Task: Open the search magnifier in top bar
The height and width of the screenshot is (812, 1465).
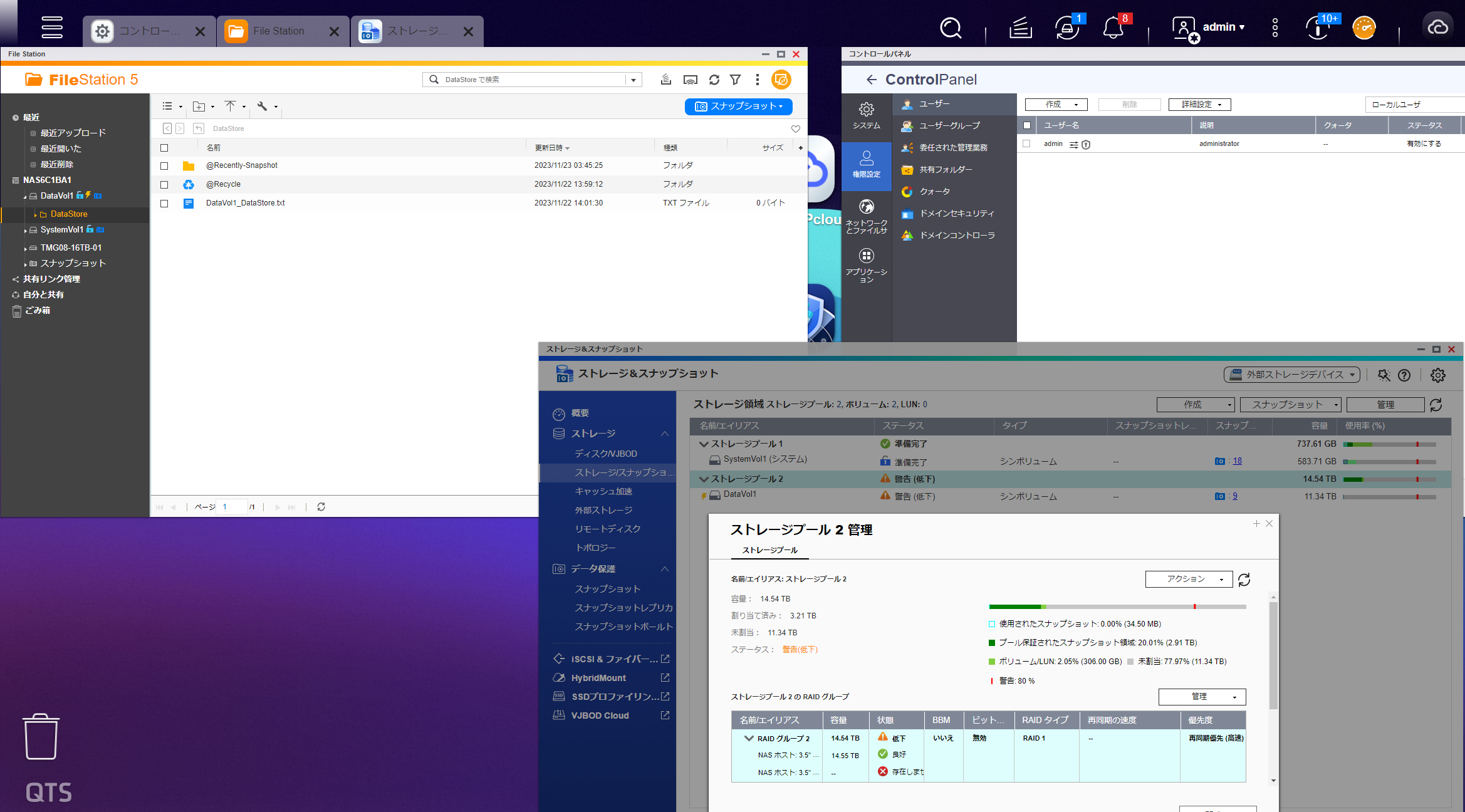Action: (x=951, y=28)
